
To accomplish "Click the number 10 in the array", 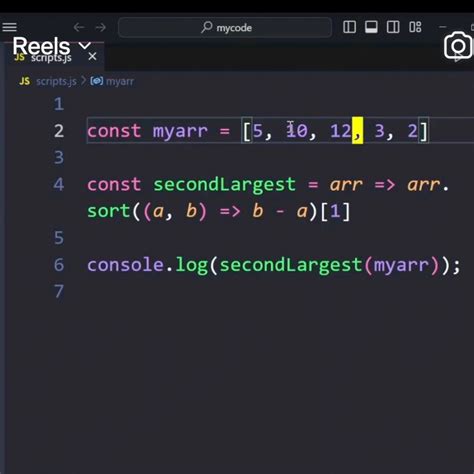I will [297, 131].
